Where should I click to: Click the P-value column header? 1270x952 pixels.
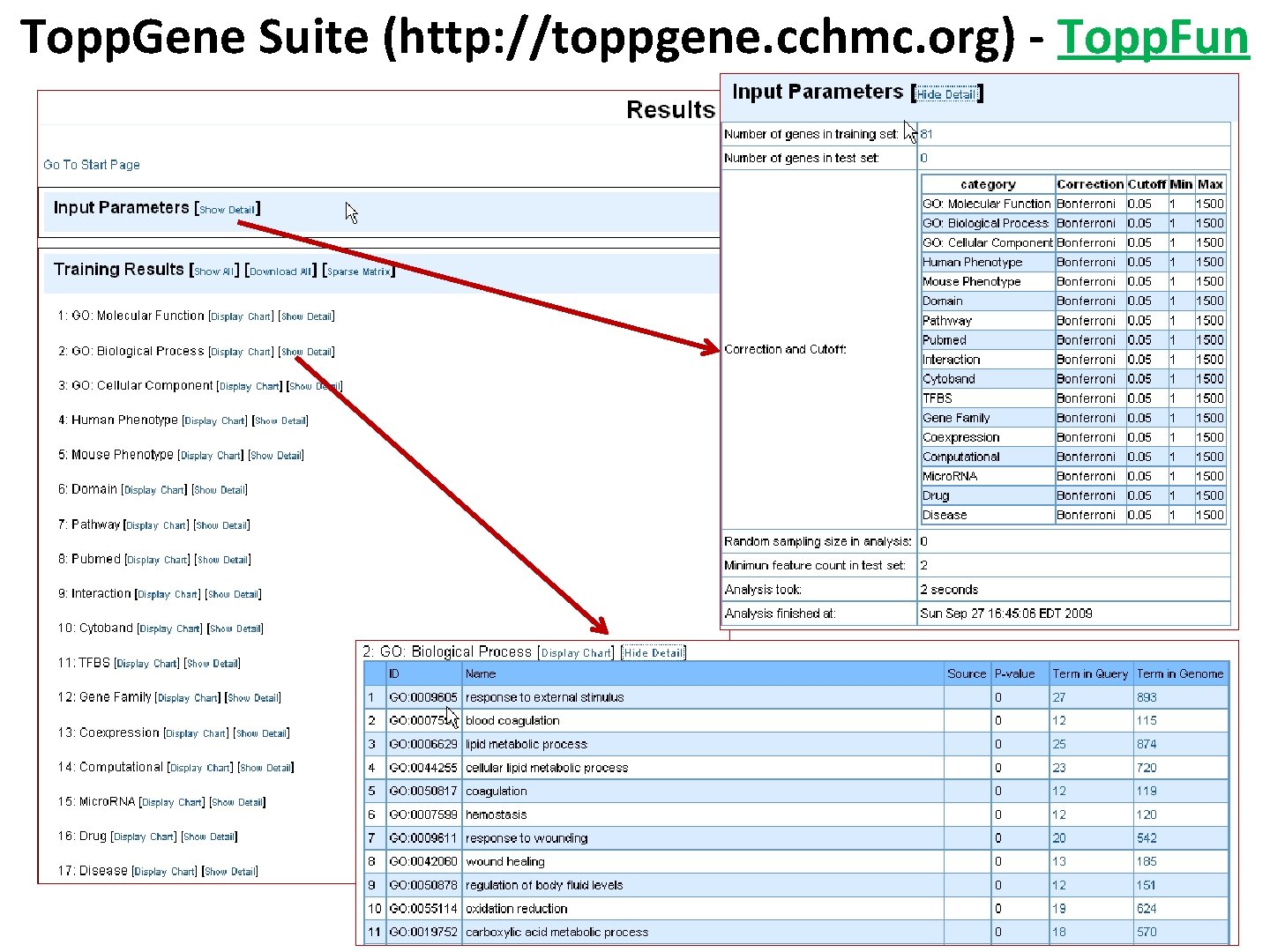coord(1014,674)
